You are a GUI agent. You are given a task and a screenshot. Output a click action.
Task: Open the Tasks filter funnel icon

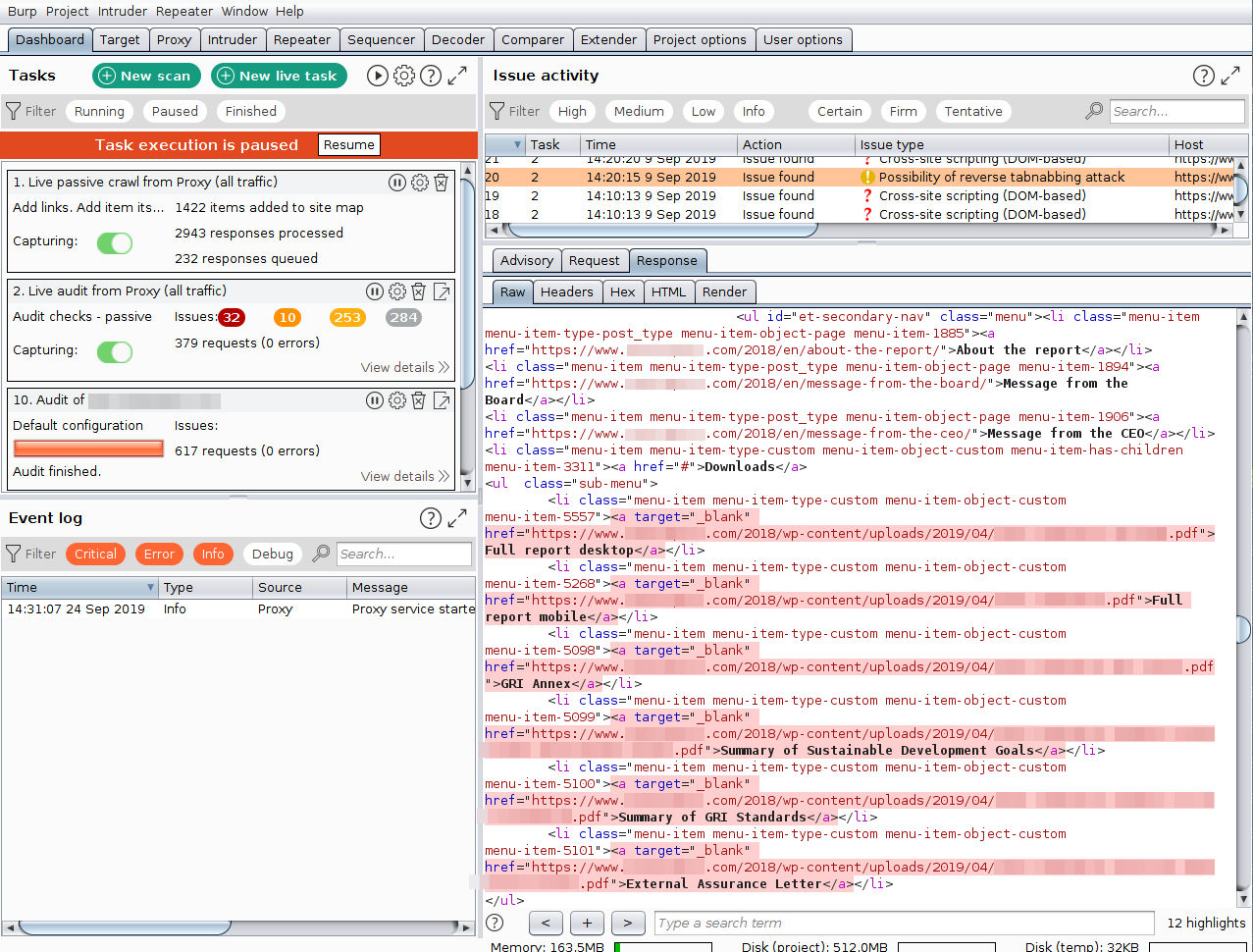16,111
